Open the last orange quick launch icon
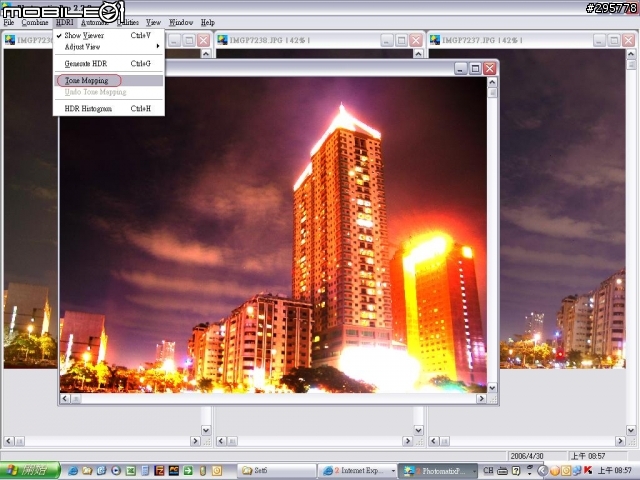Viewport: 640px width, 480px height. click(217, 471)
